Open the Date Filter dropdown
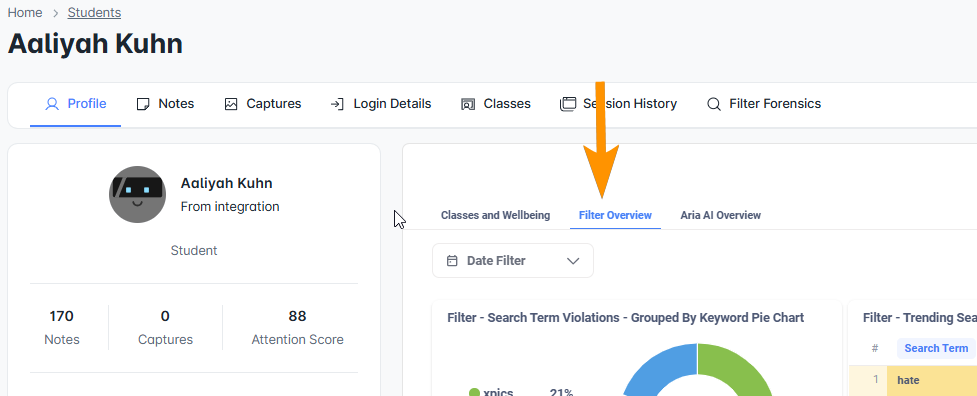This screenshot has width=977, height=396. (x=513, y=260)
